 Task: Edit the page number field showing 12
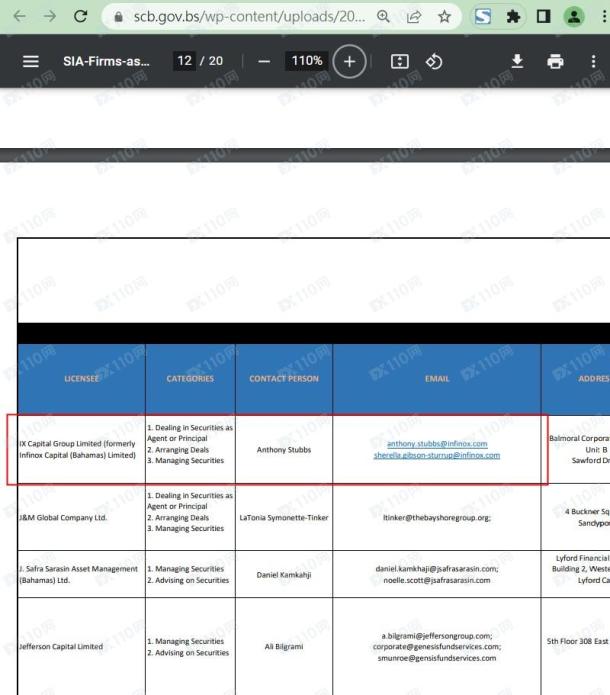tap(184, 61)
